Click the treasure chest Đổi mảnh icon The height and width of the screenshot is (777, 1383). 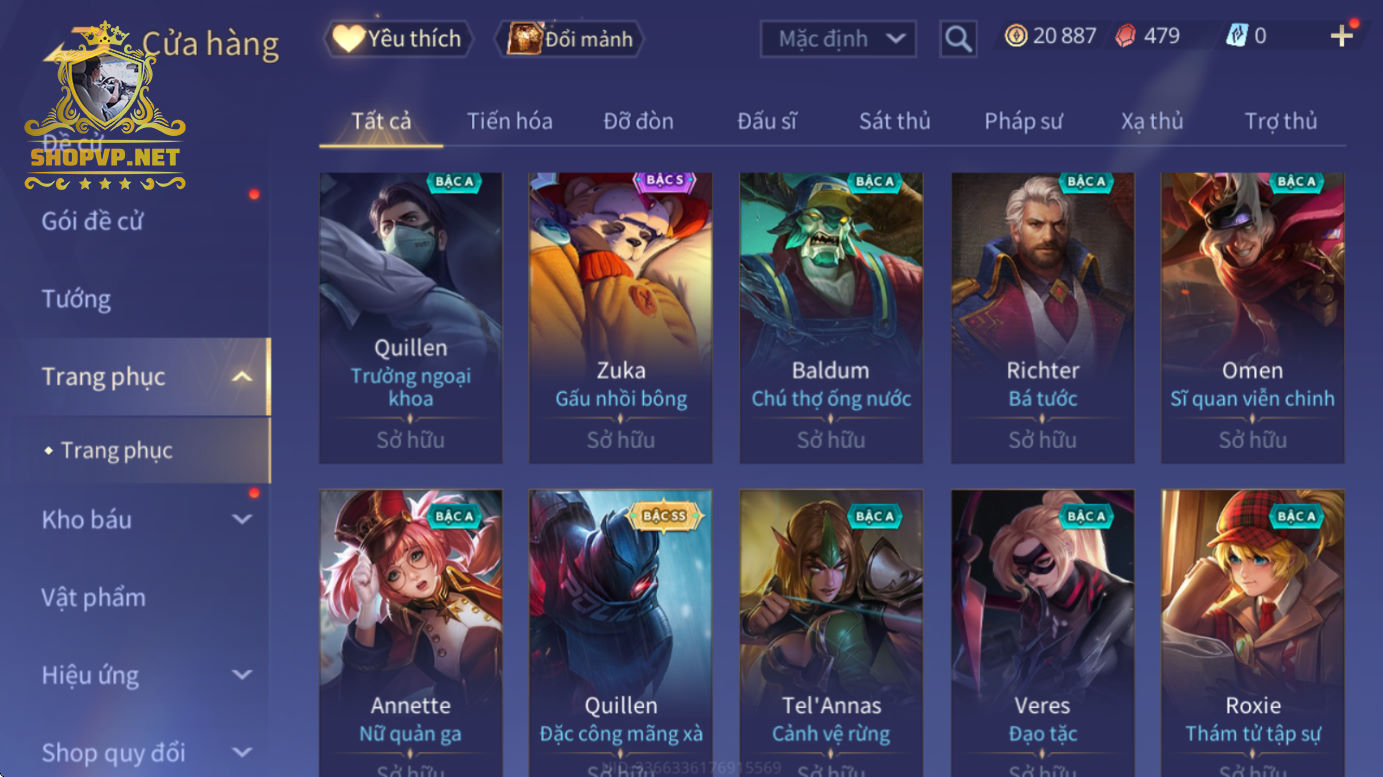click(x=524, y=39)
